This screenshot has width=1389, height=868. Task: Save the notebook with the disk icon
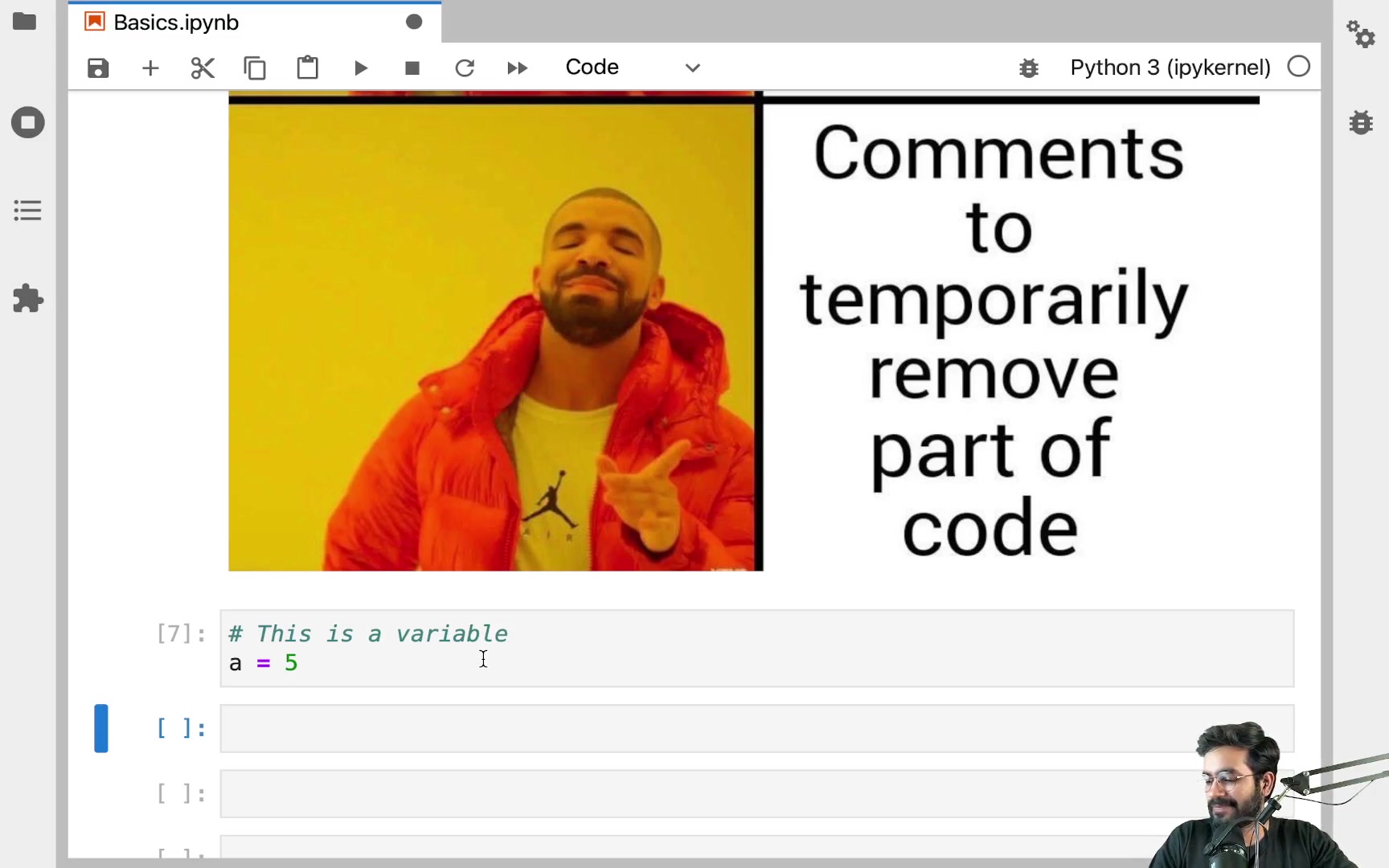[98, 68]
